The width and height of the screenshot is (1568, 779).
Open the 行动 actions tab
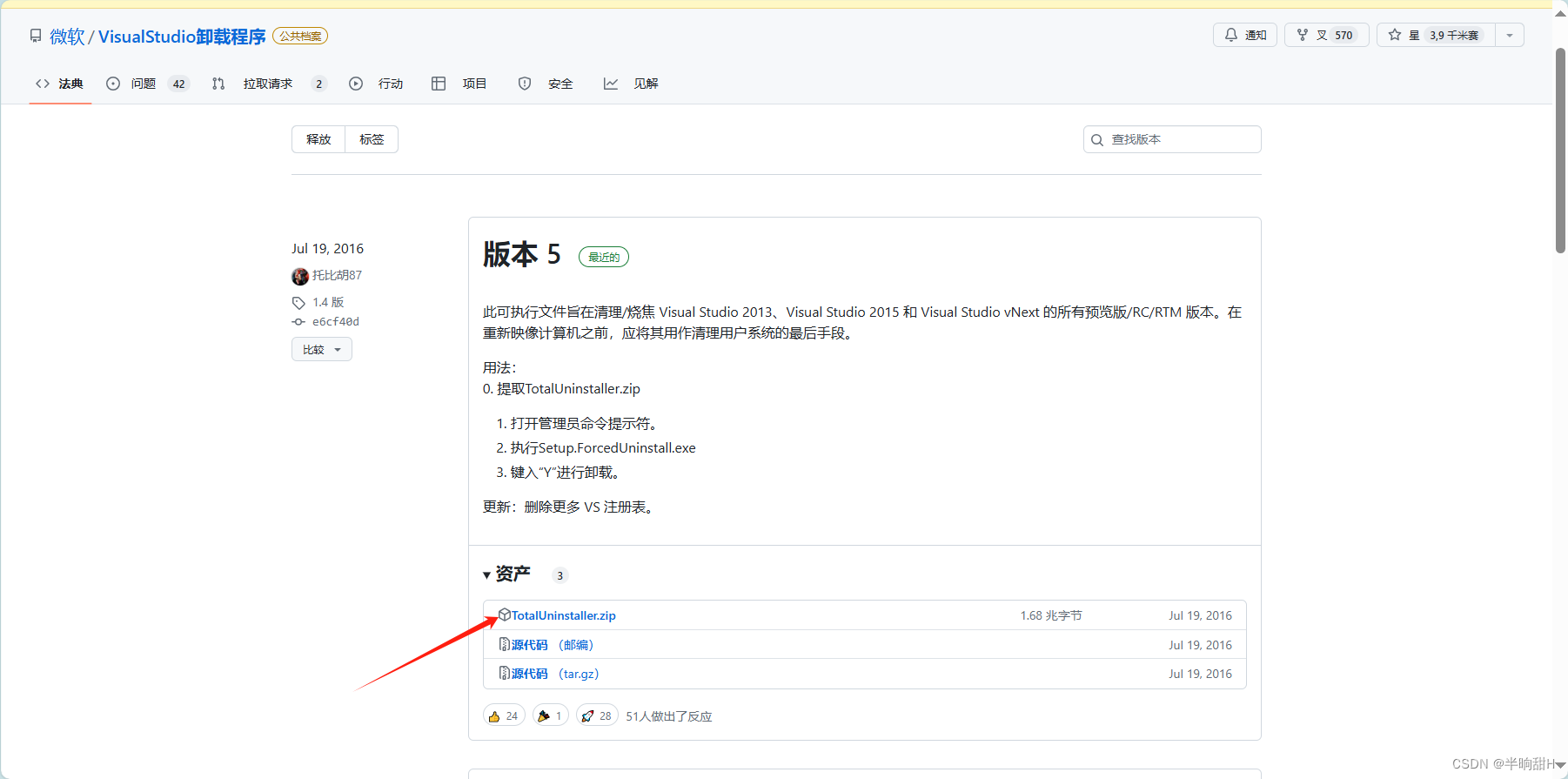[376, 84]
